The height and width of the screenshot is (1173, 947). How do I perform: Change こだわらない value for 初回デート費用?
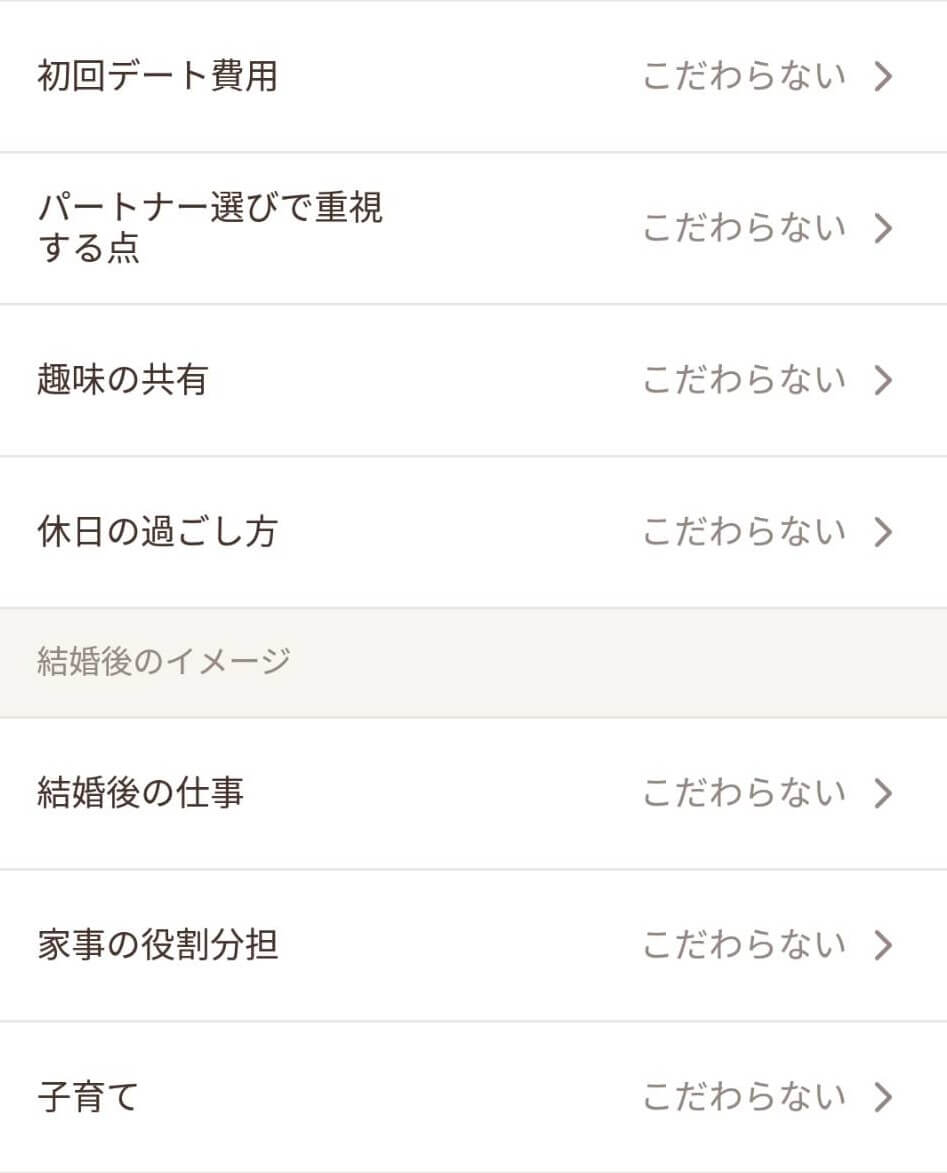744,76
